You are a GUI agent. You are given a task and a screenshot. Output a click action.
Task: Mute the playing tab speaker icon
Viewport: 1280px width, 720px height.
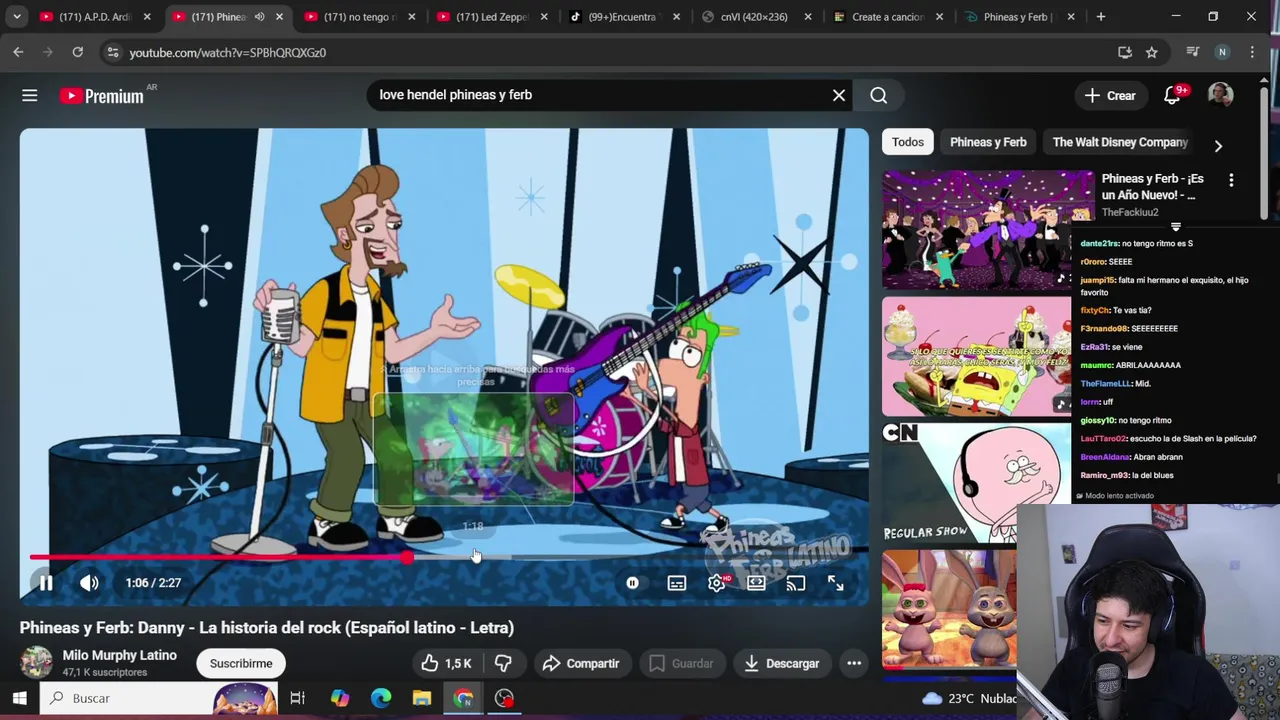pos(260,17)
